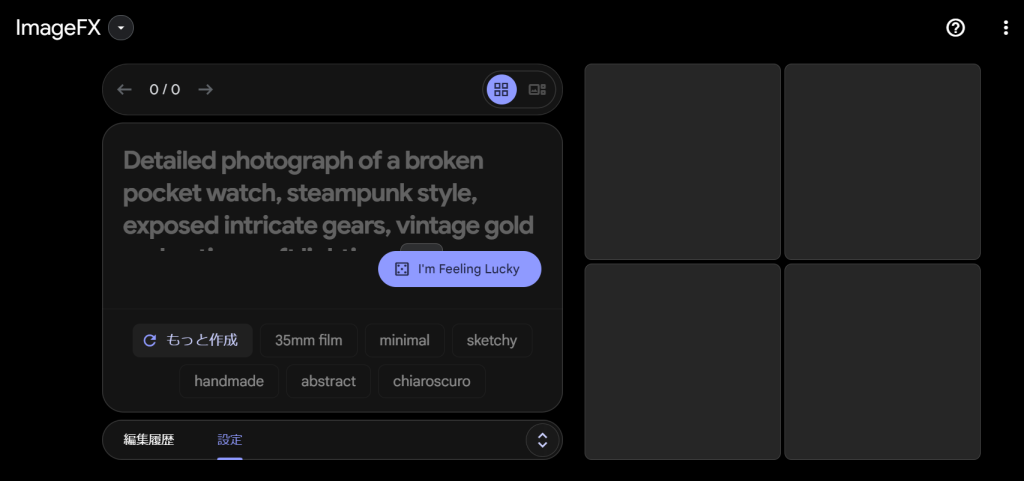Image resolution: width=1024 pixels, height=481 pixels.
Task: Expand the settings panel with up-down chevron
Action: 542,440
